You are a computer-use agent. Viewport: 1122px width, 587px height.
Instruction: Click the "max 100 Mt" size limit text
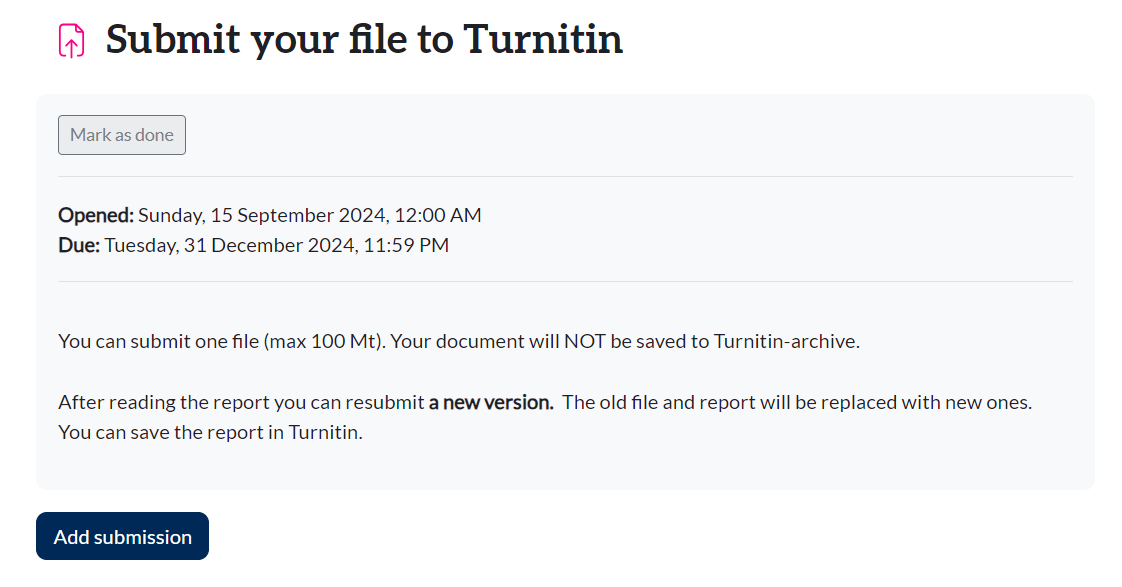pyautogui.click(x=325, y=341)
